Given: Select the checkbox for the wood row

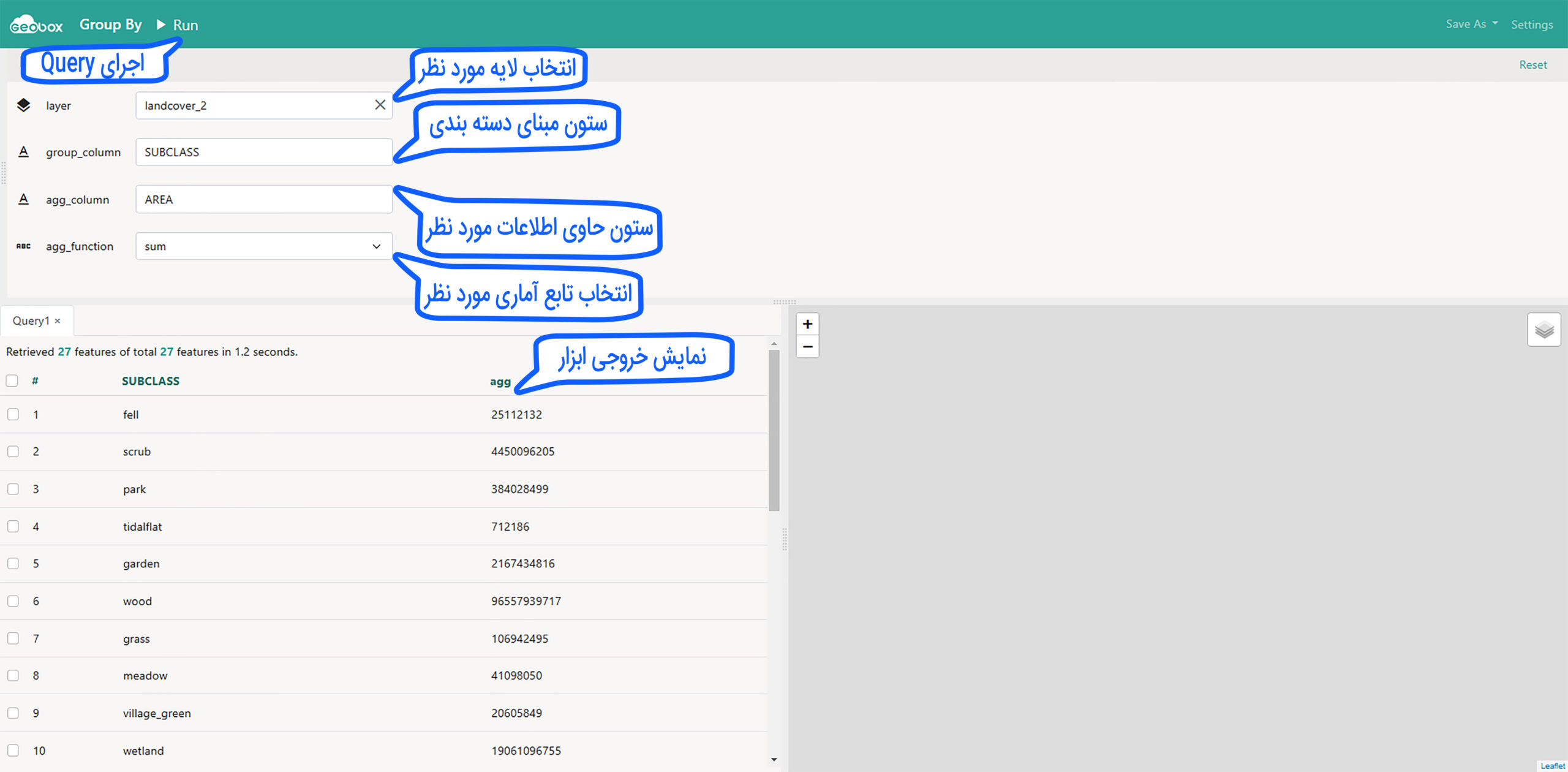Looking at the screenshot, I should 13,601.
